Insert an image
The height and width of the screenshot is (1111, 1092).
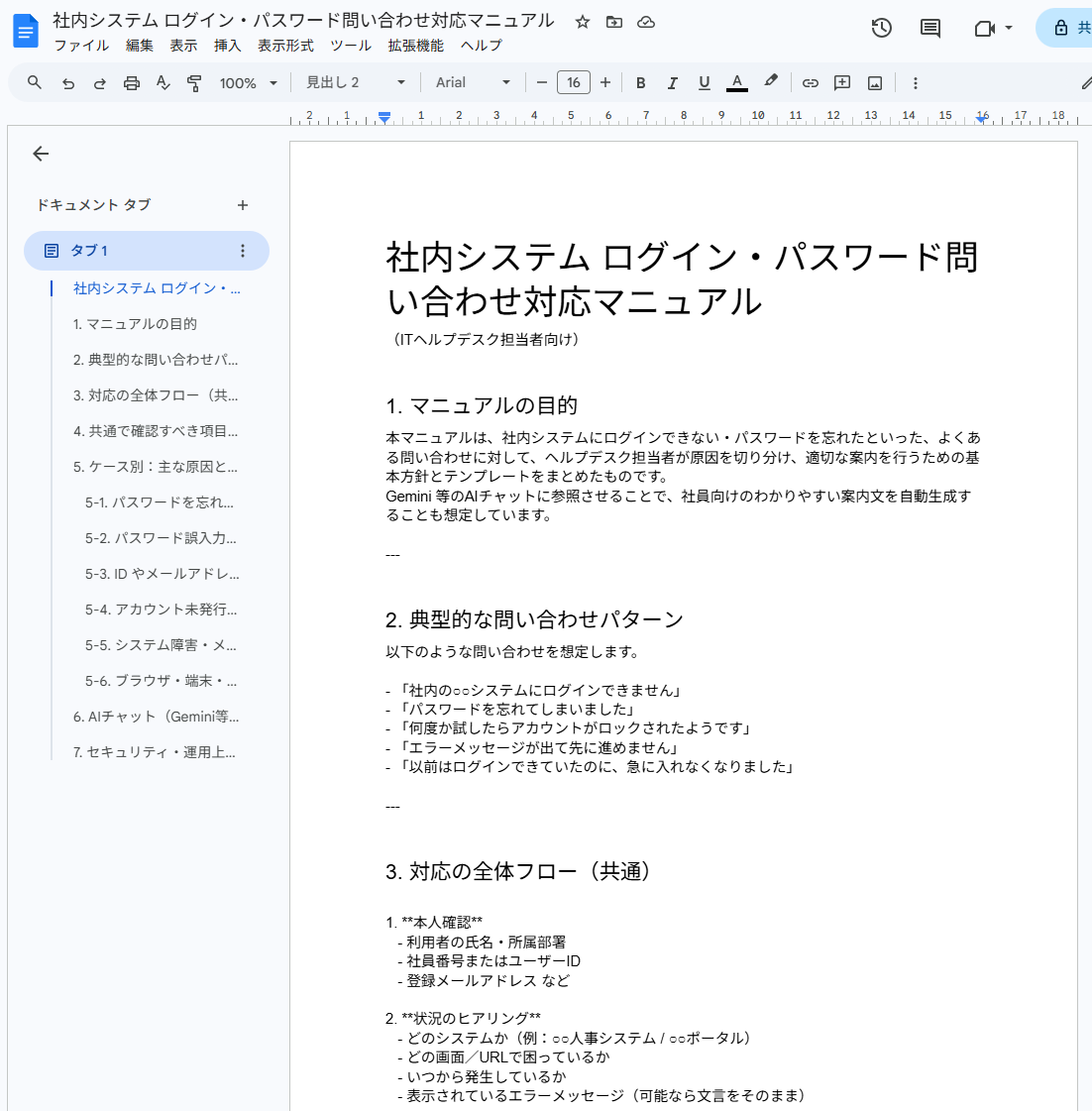point(875,83)
